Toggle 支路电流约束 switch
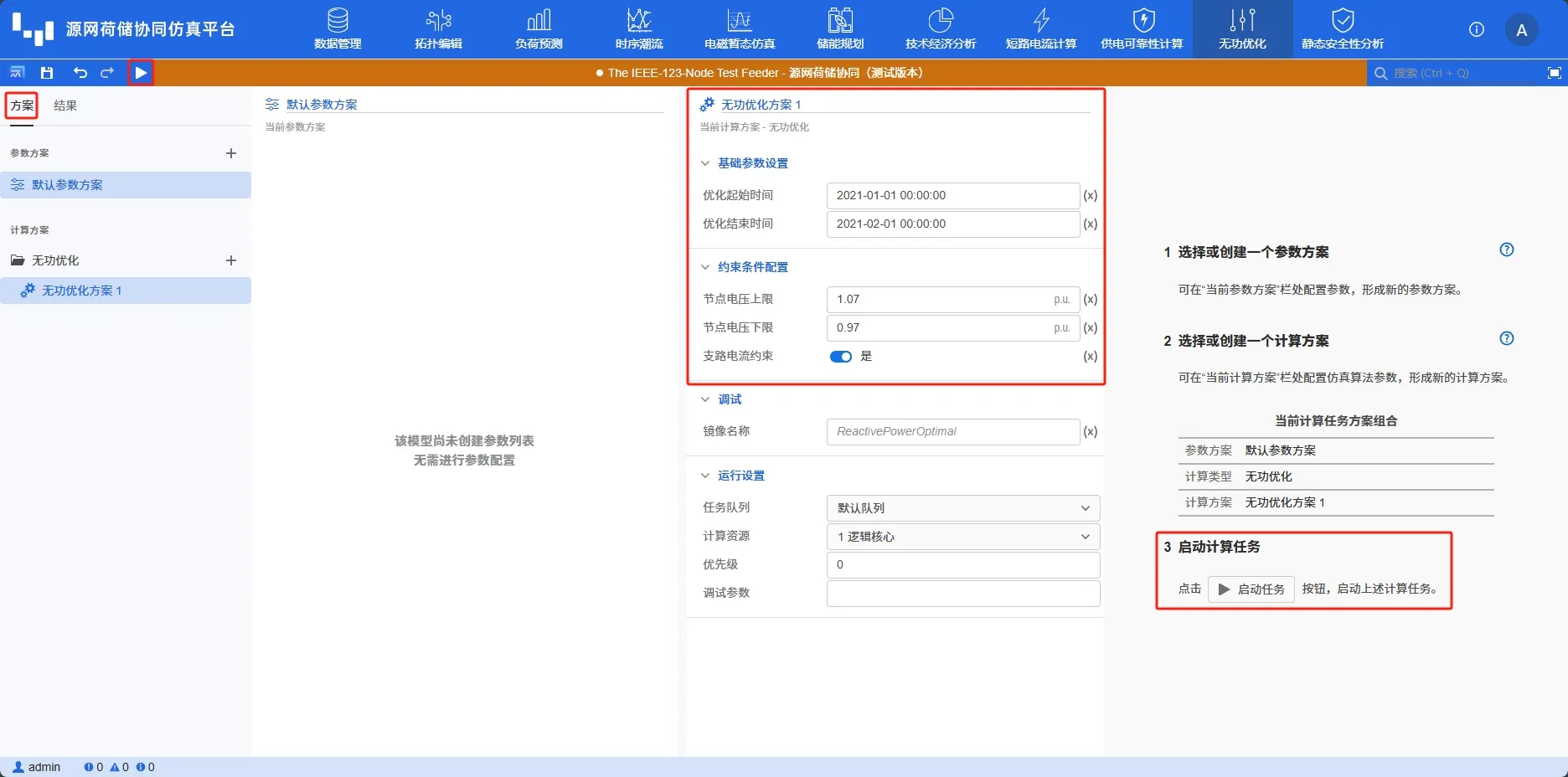This screenshot has height=777, width=1568. tap(841, 357)
